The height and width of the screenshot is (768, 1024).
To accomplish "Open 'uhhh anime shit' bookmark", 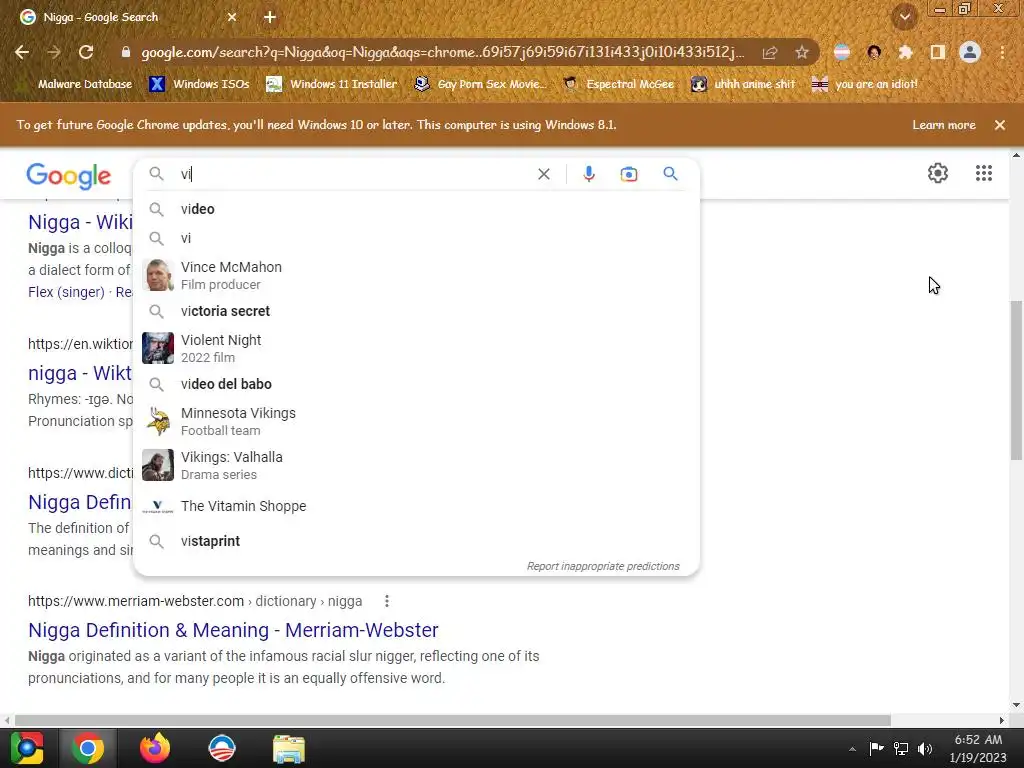I will pyautogui.click(x=743, y=84).
